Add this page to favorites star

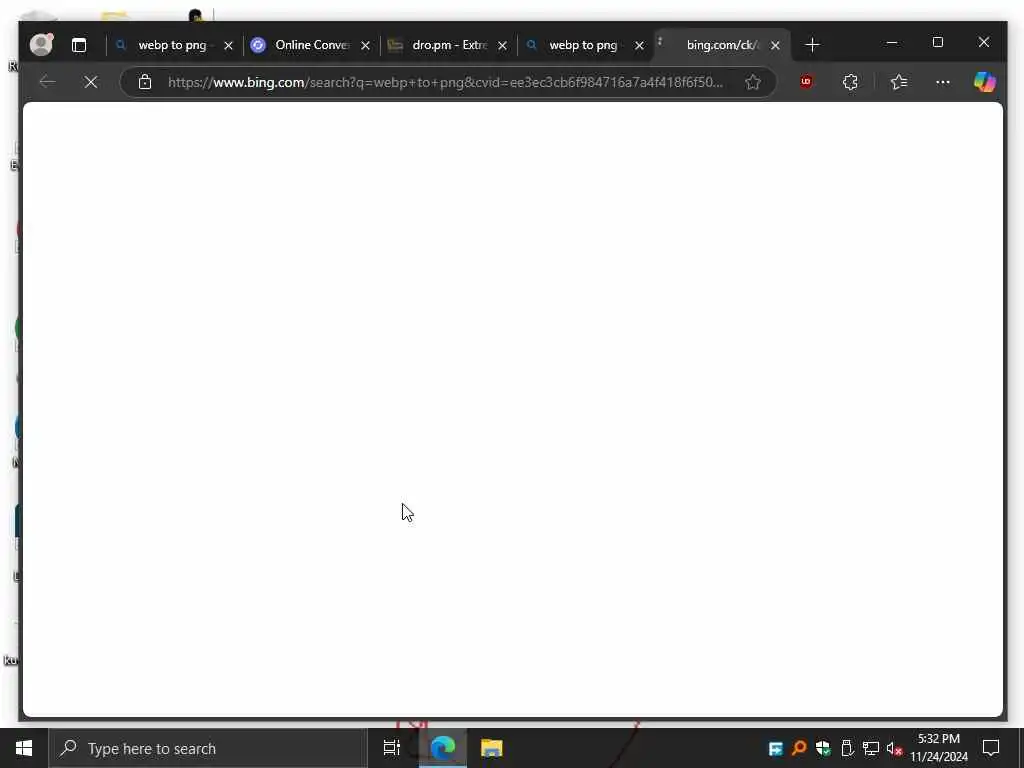coord(753,82)
